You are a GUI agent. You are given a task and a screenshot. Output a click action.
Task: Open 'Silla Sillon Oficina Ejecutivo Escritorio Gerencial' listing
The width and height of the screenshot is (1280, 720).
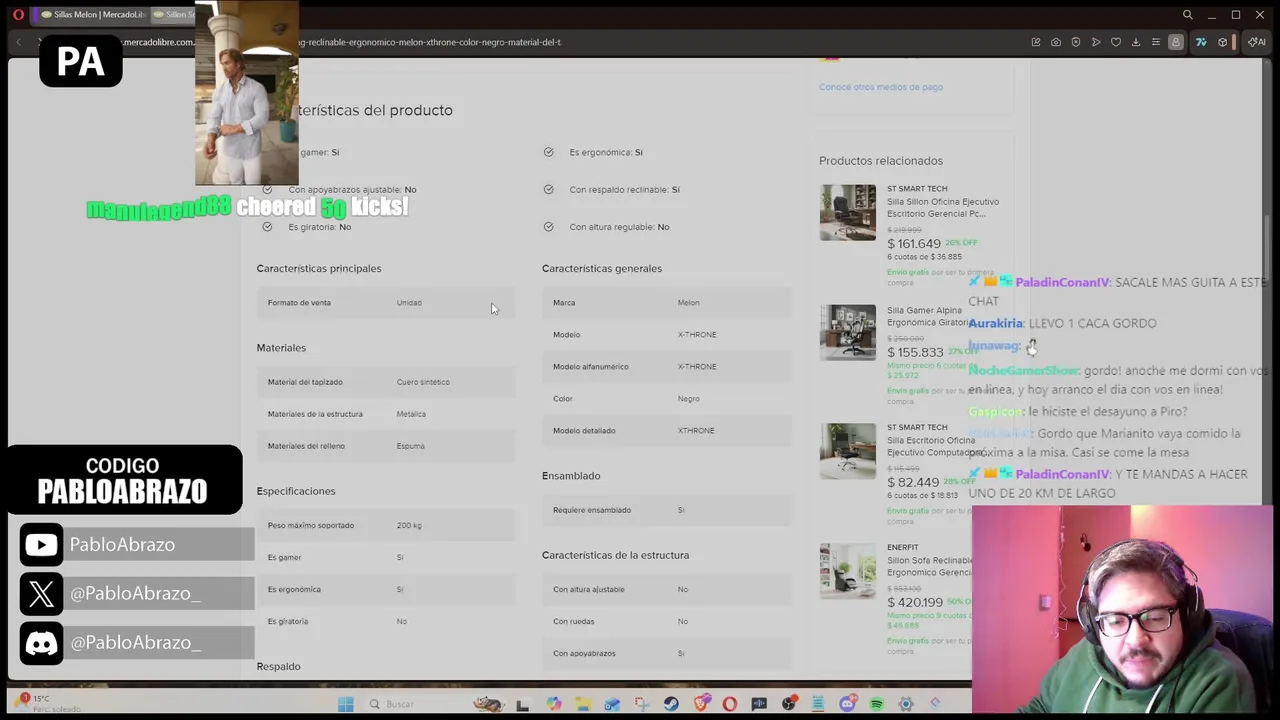[x=942, y=207]
